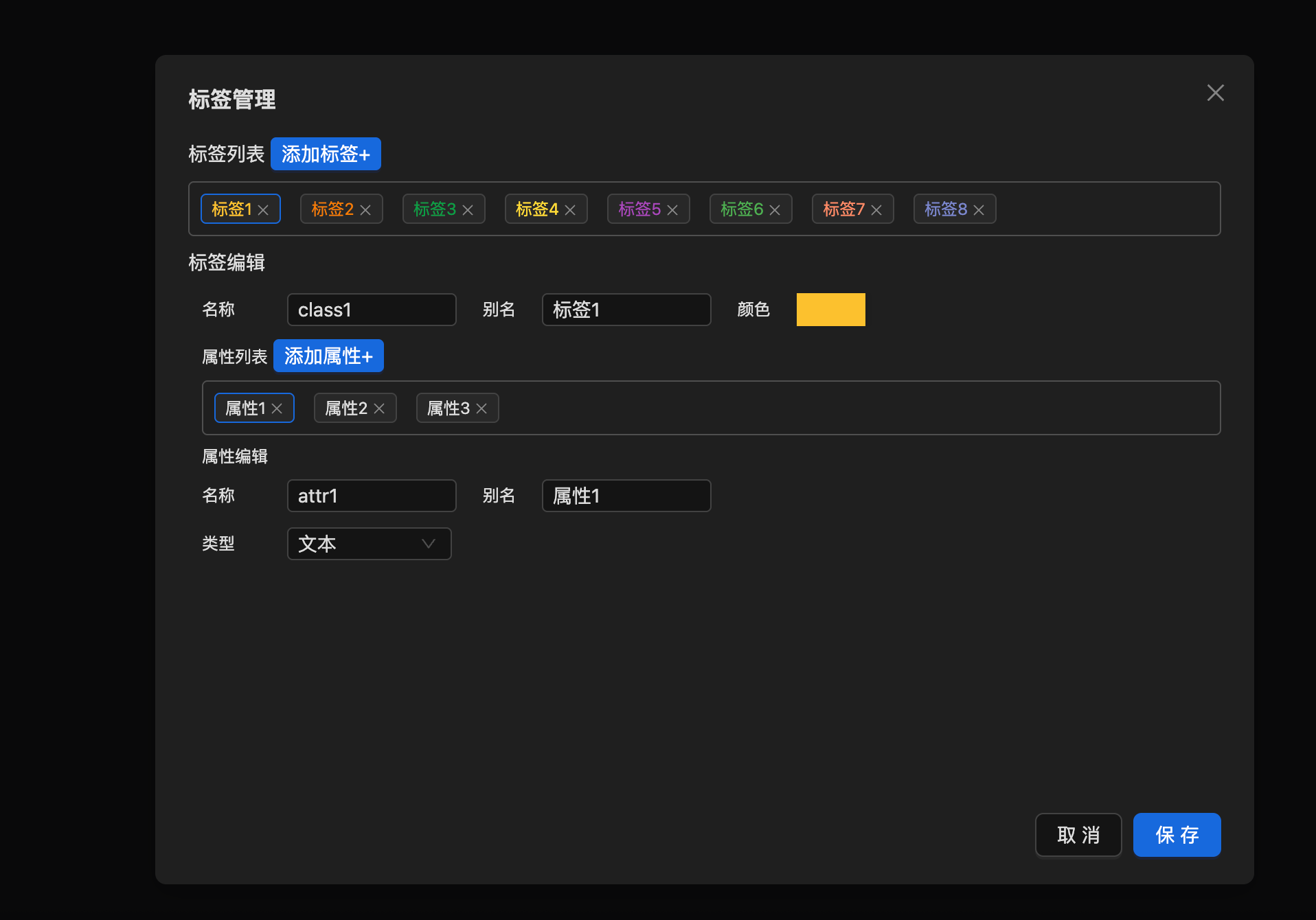Open the 类型 dropdown showing 文本
Viewport: 1316px width, 920px height.
[369, 544]
